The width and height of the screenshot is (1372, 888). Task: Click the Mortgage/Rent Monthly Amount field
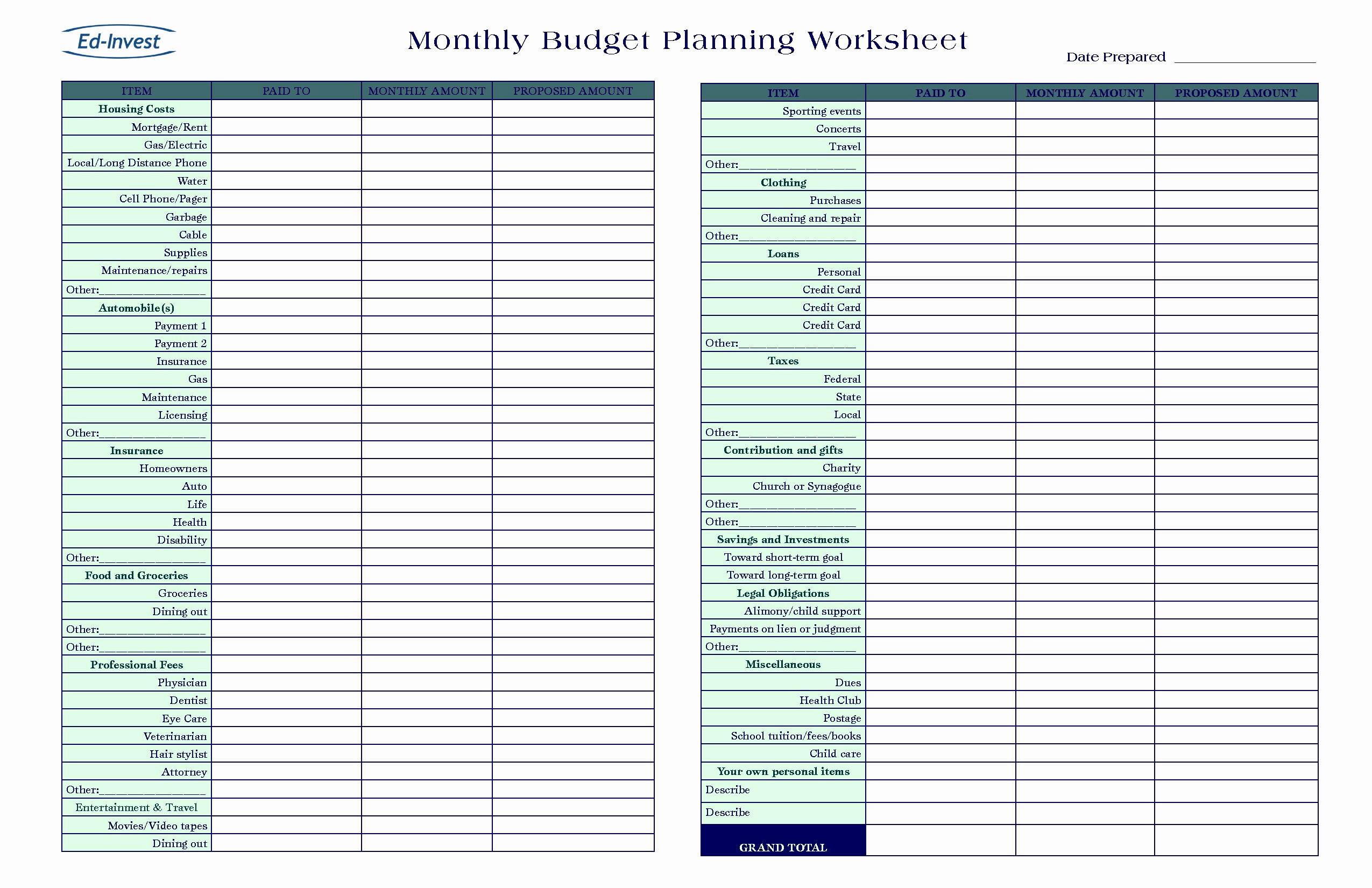(430, 128)
